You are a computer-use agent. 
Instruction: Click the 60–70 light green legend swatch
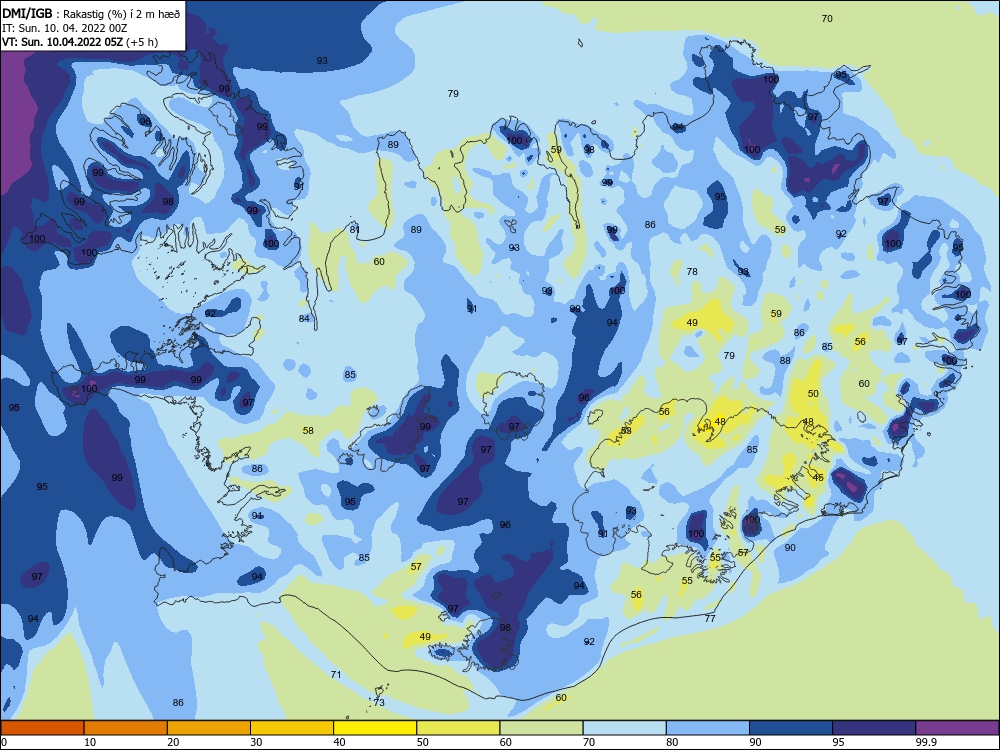click(x=541, y=728)
